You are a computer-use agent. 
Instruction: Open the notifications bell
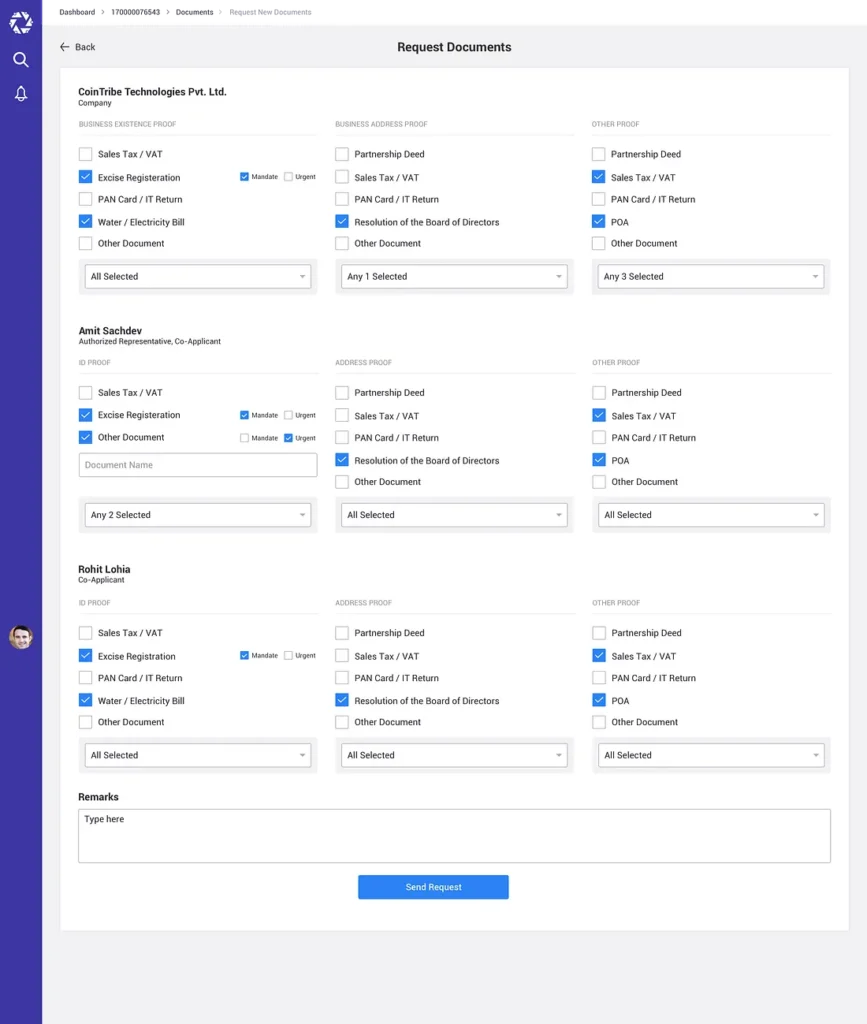click(21, 94)
